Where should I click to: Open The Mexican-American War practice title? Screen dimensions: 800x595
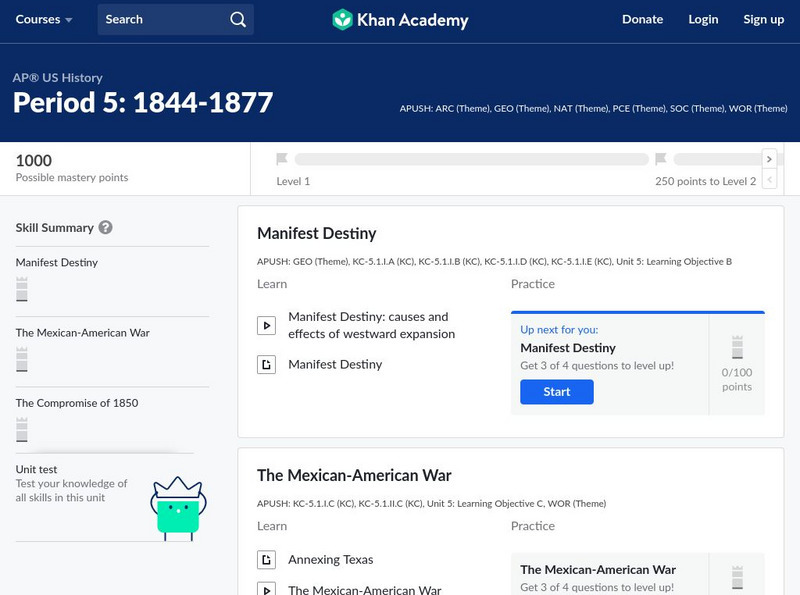(598, 569)
